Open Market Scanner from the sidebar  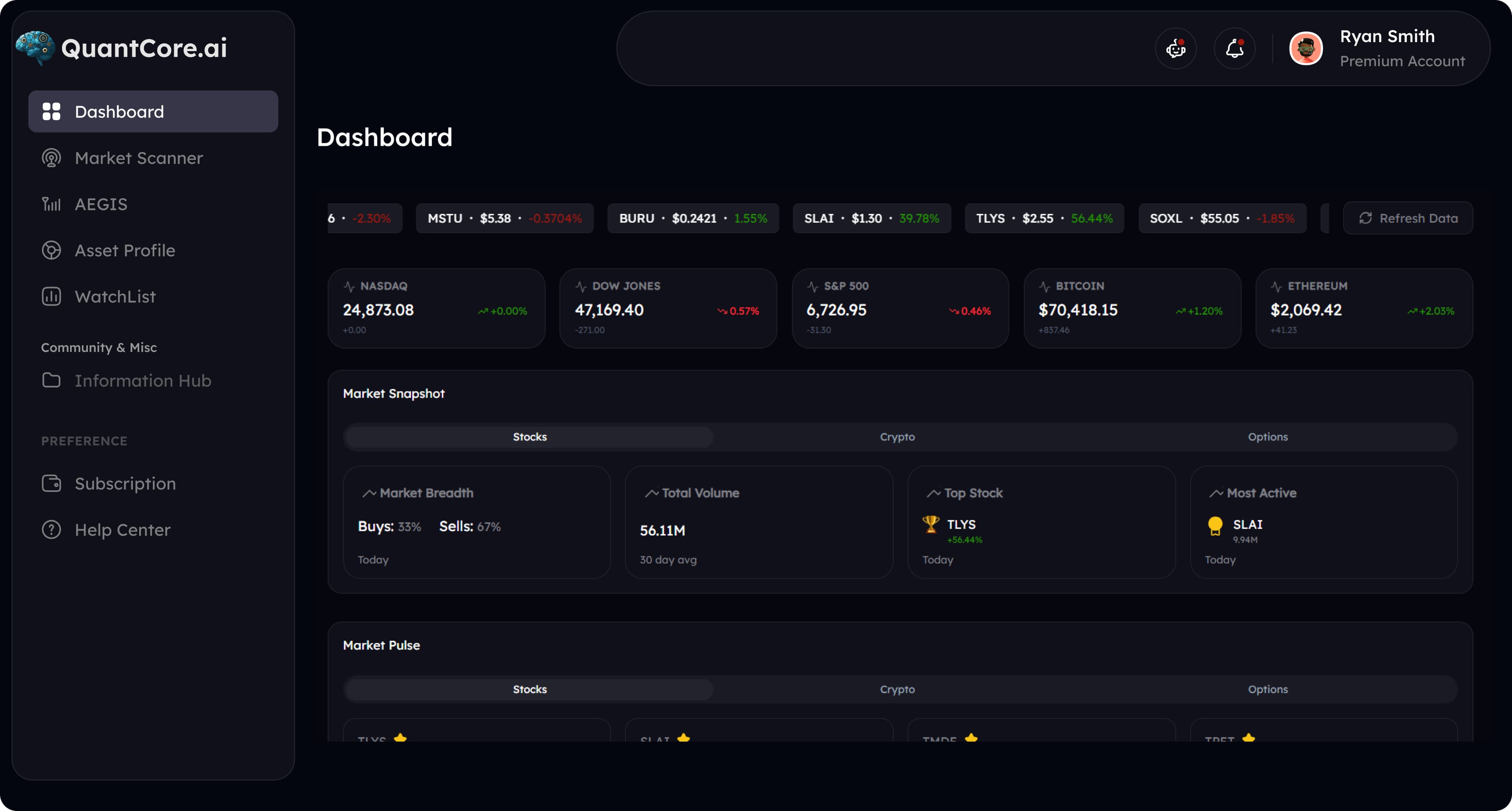tap(139, 158)
